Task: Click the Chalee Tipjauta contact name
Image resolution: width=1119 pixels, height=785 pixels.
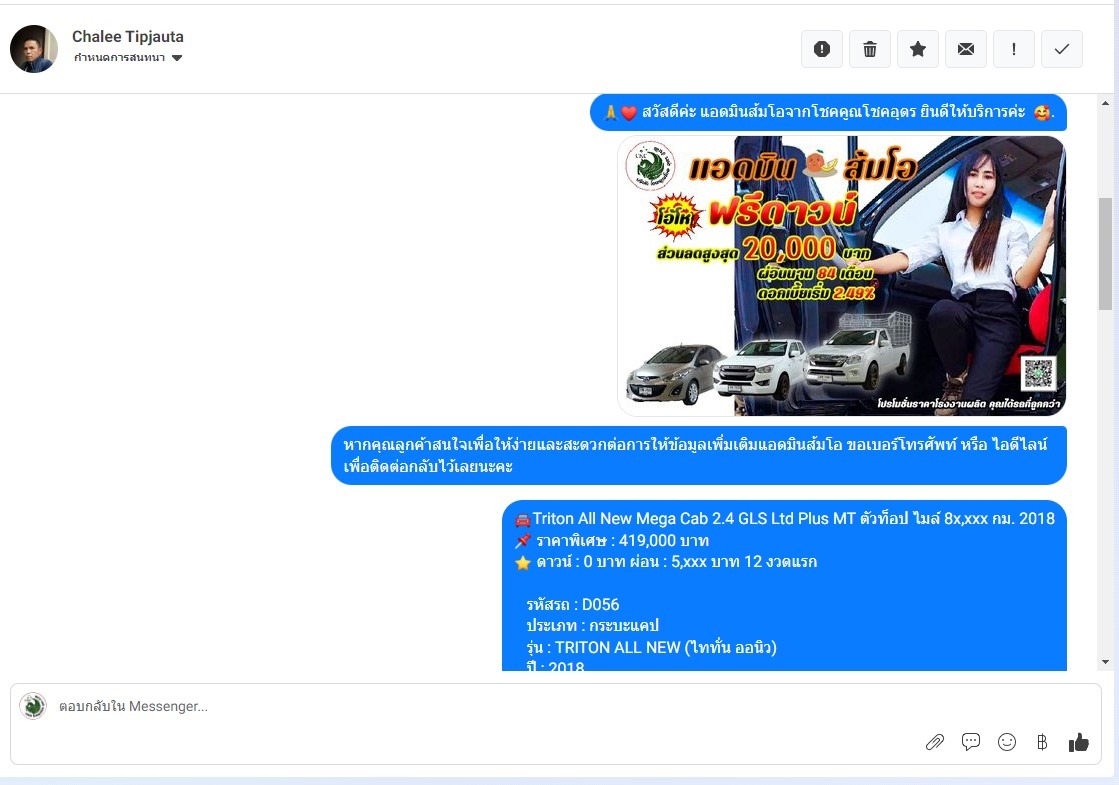Action: pos(128,36)
